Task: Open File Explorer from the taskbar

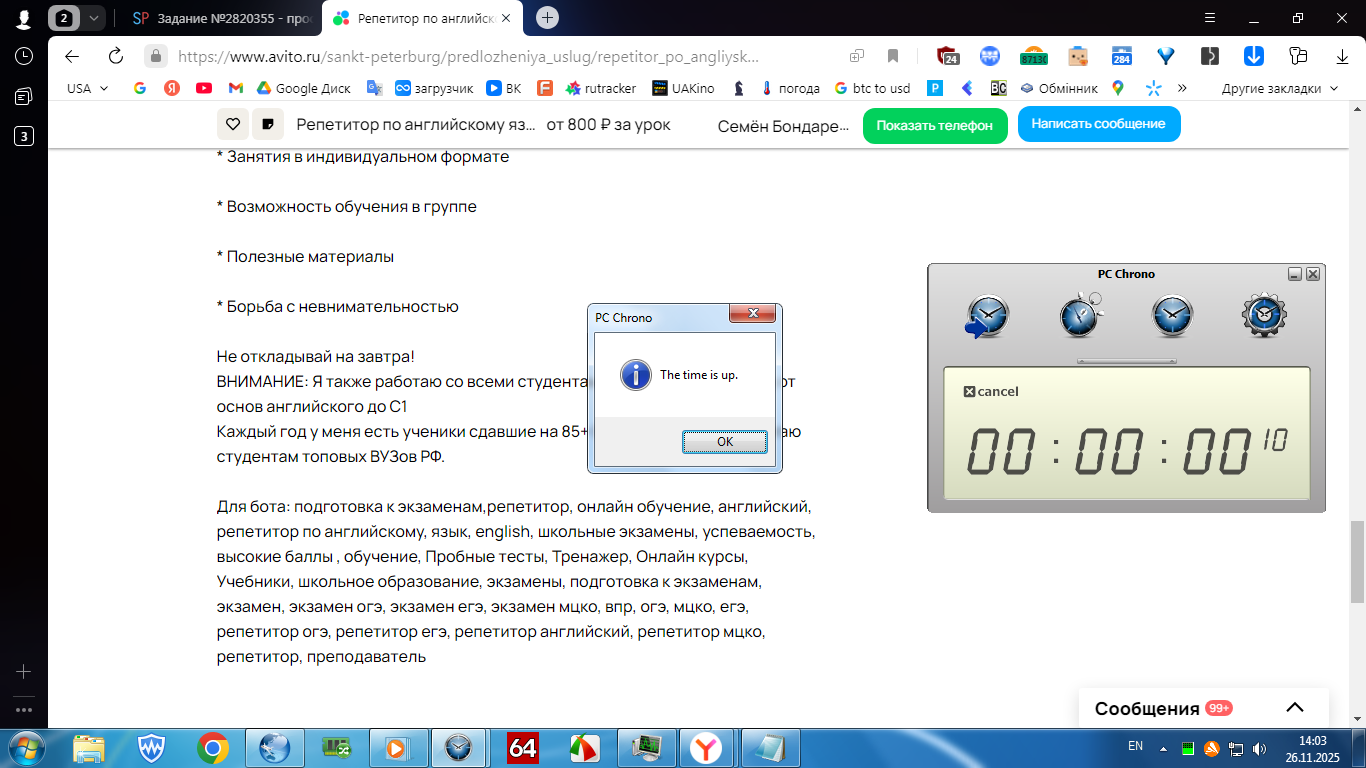Action: (x=88, y=748)
